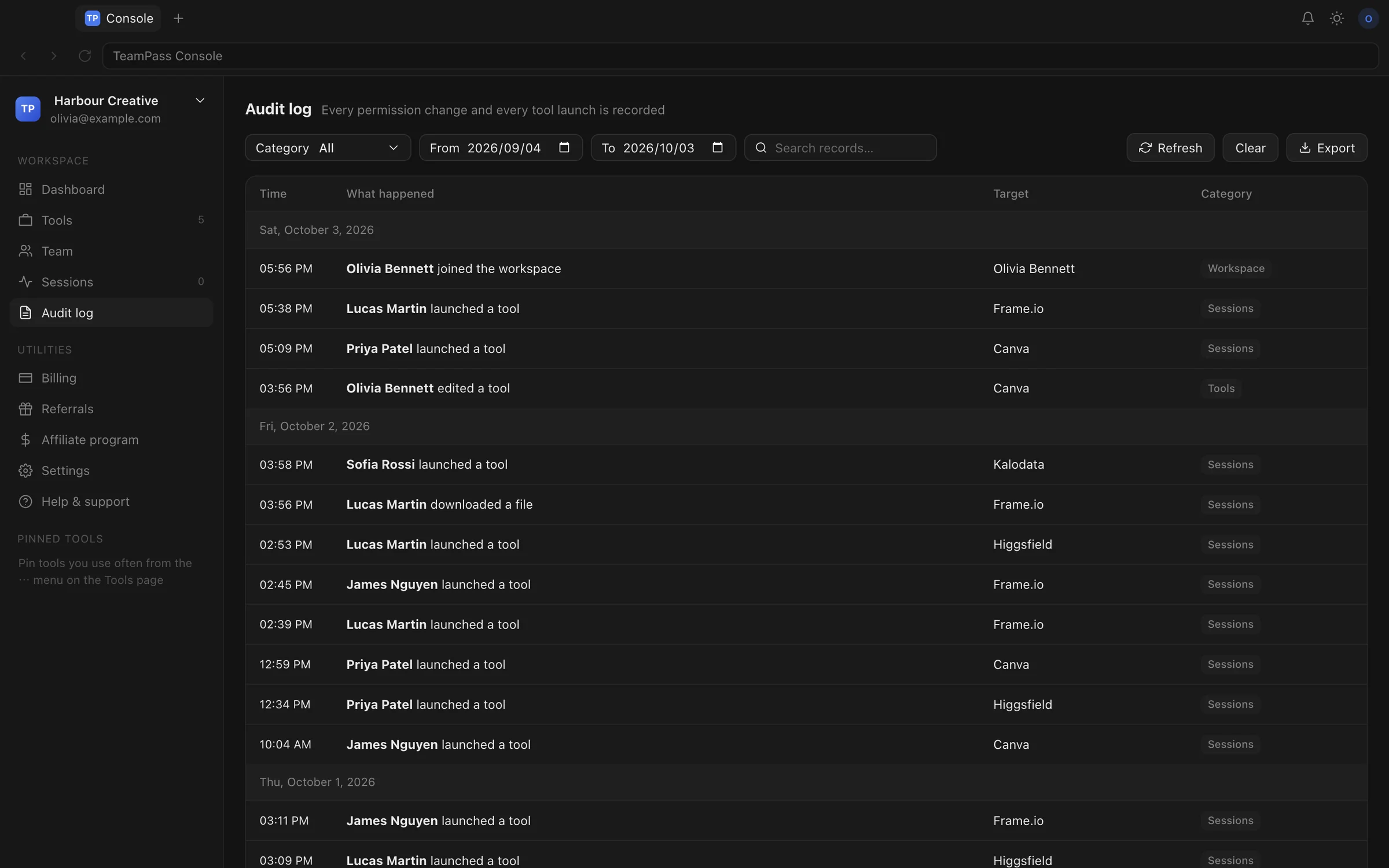Click the Tools category tag on Canva row
This screenshot has height=868, width=1389.
(1221, 388)
